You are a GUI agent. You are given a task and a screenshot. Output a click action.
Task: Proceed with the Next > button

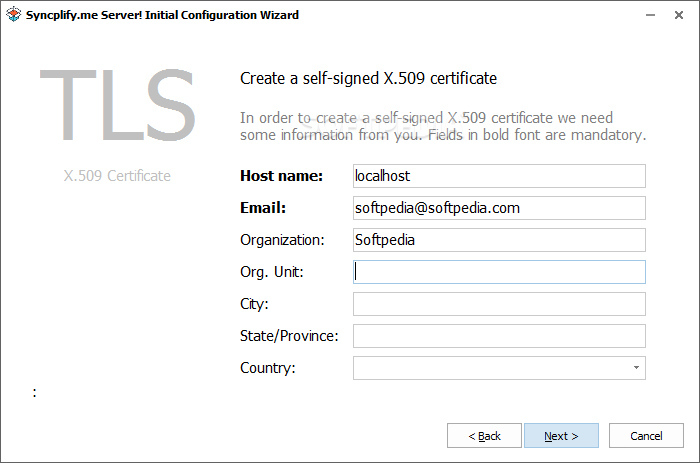(x=561, y=436)
